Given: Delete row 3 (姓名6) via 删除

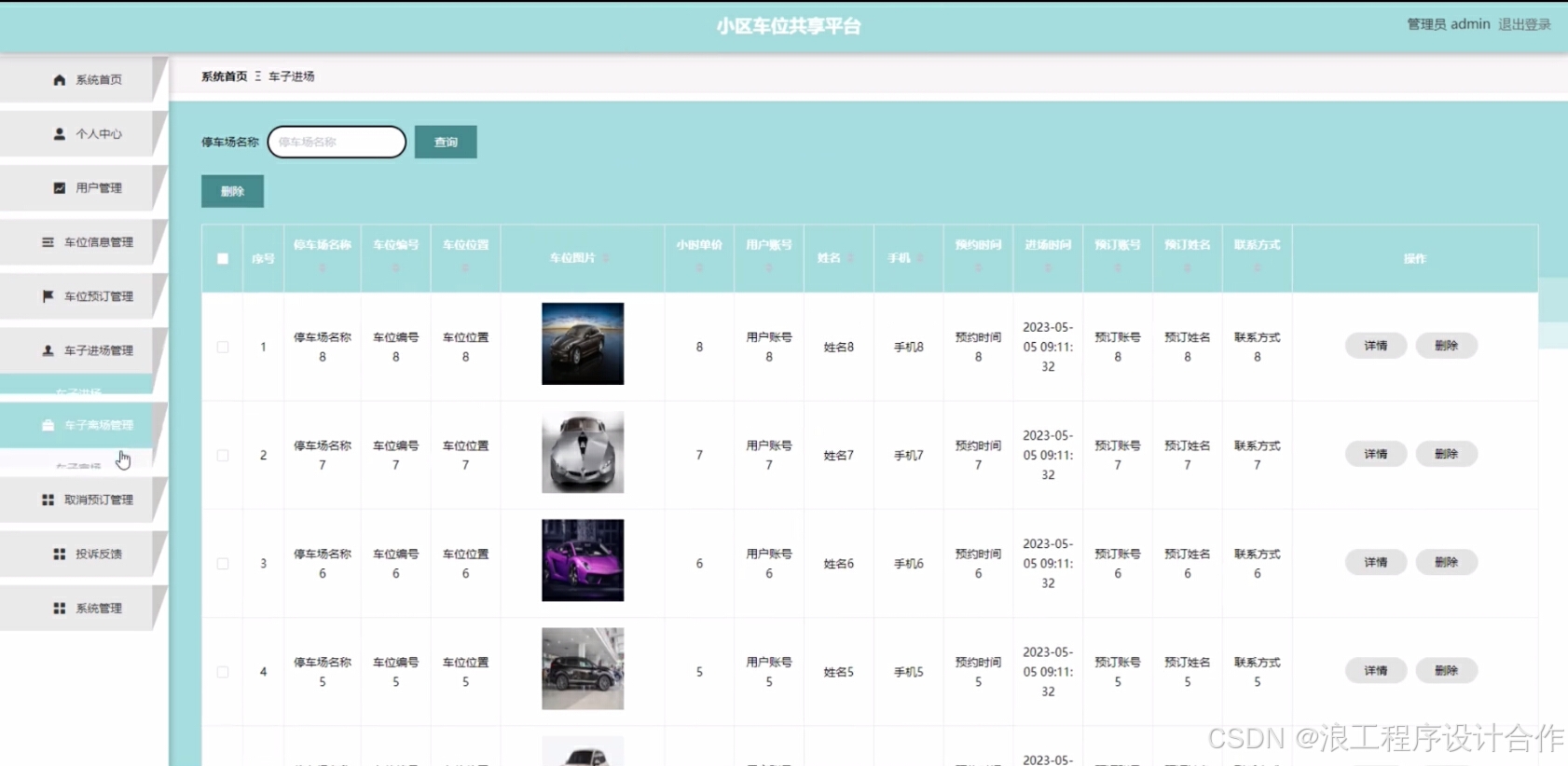Looking at the screenshot, I should [1447, 562].
